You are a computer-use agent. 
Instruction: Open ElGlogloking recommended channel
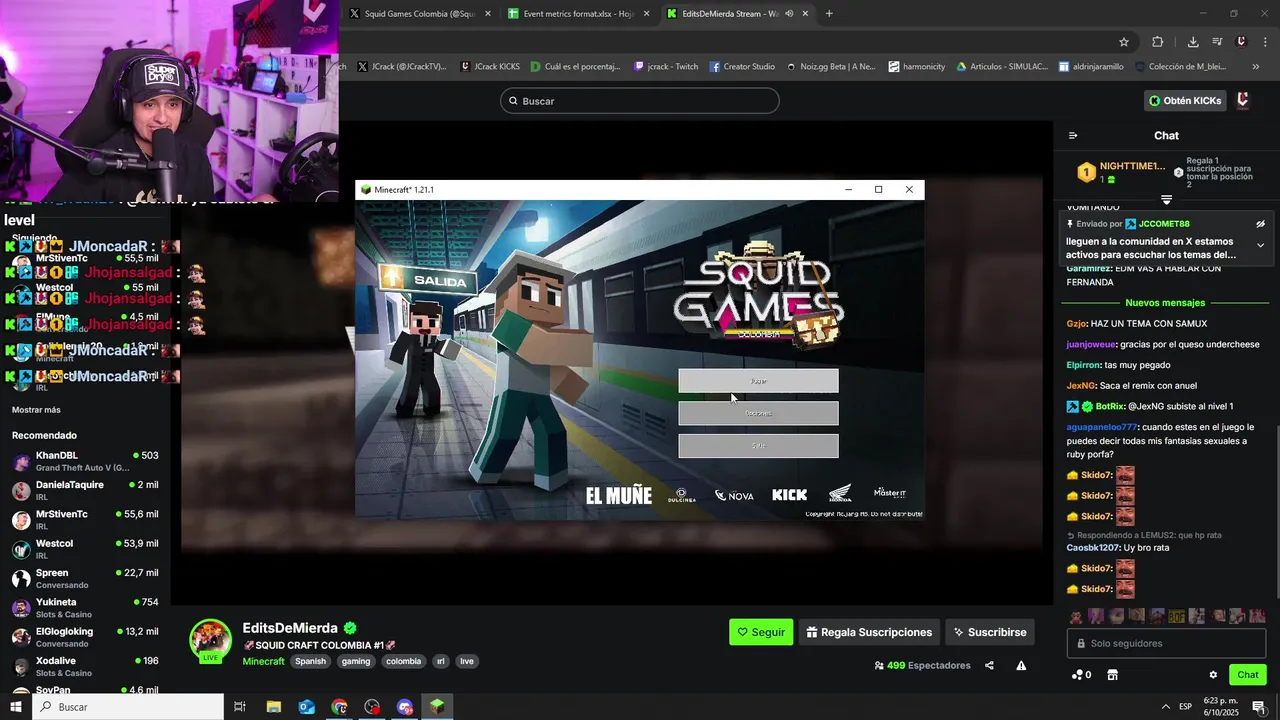coord(85,636)
